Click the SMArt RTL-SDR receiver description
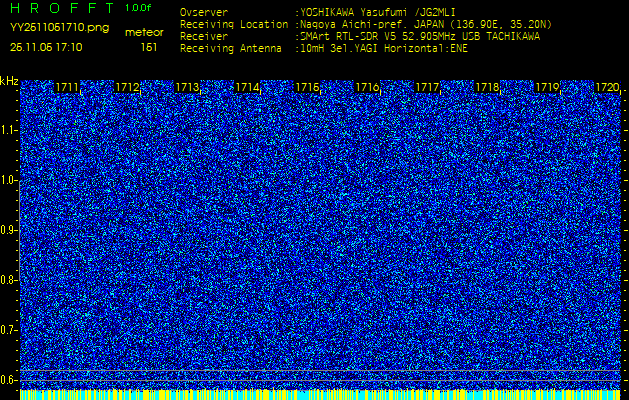The width and height of the screenshot is (629, 400). click(420, 35)
